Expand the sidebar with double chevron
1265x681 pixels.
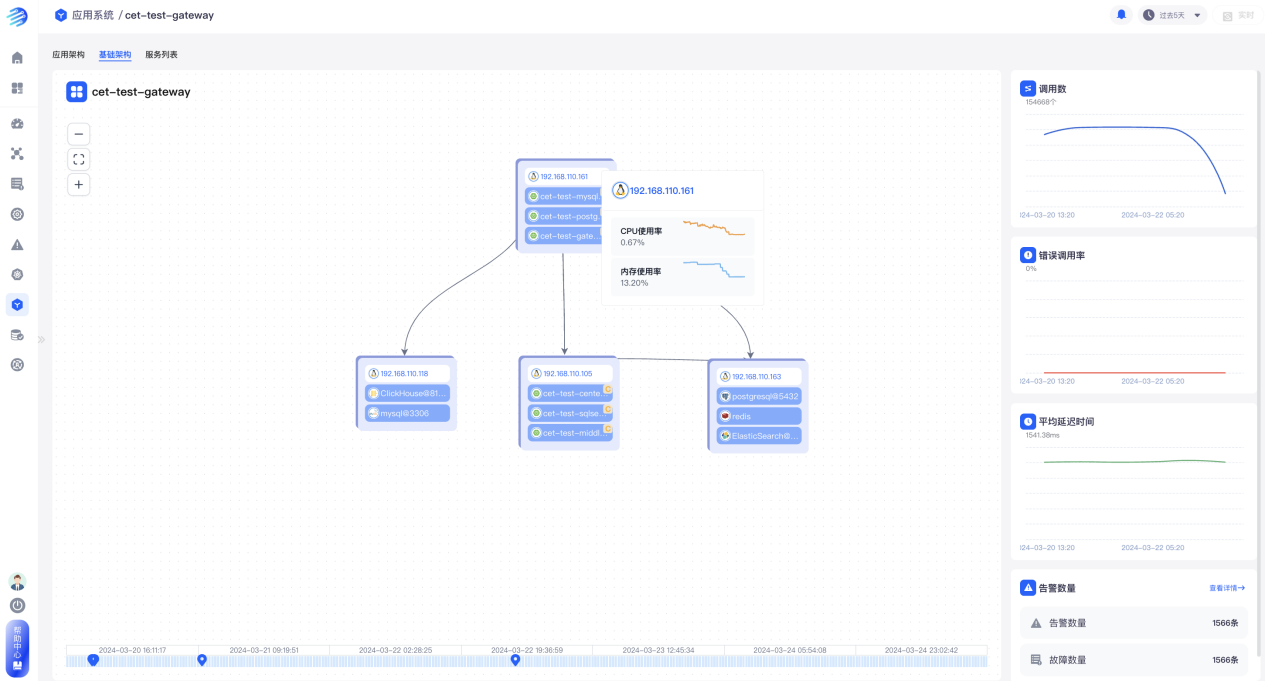click(x=42, y=339)
